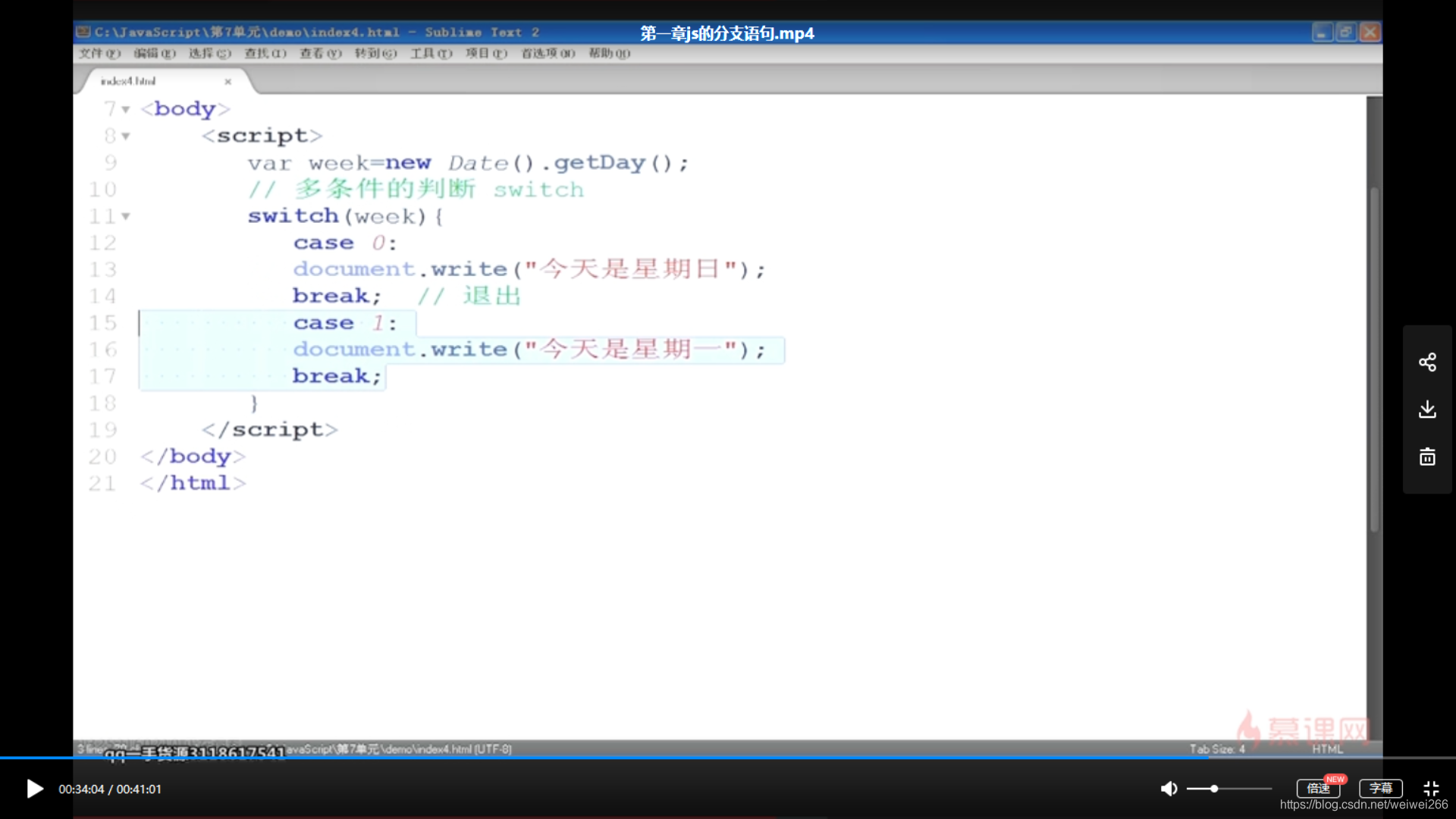
Task: Click the Sublime Text window title icon
Action: click(x=83, y=32)
